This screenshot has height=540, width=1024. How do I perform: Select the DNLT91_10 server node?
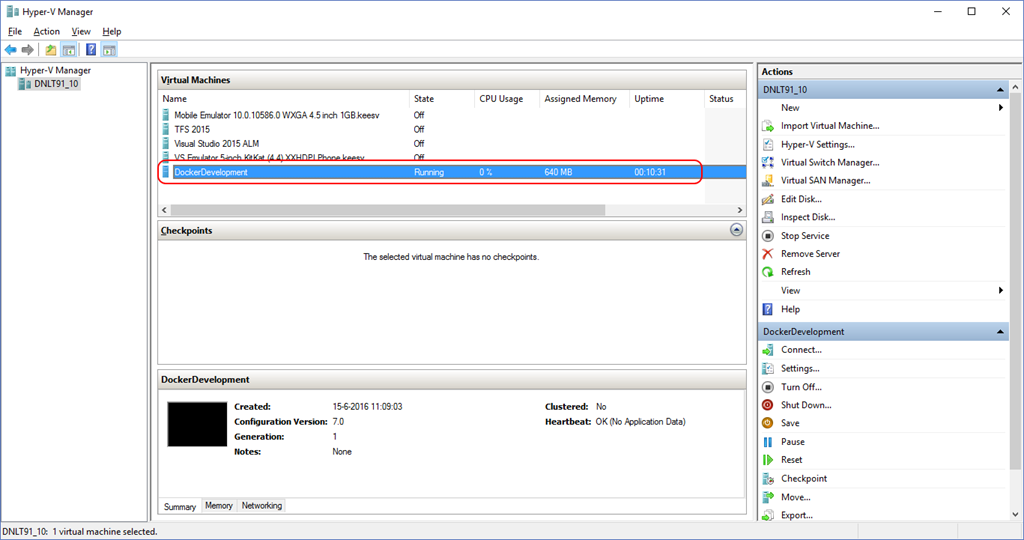pyautogui.click(x=49, y=84)
